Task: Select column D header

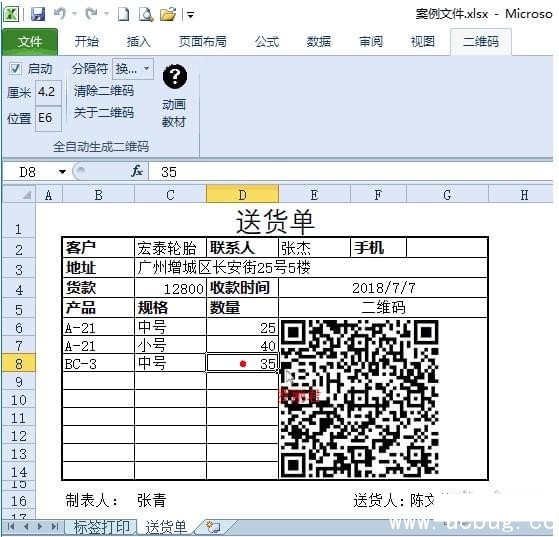Action: point(242,195)
